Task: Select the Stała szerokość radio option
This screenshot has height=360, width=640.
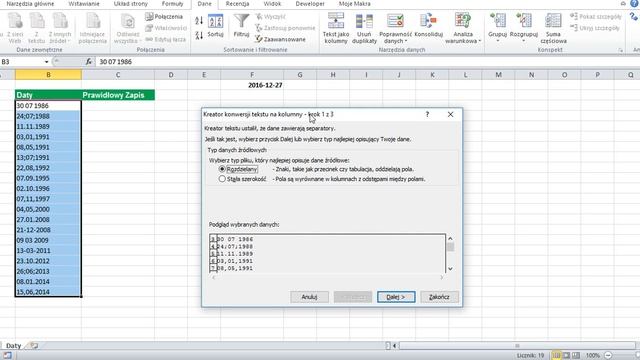Action: click(222, 179)
